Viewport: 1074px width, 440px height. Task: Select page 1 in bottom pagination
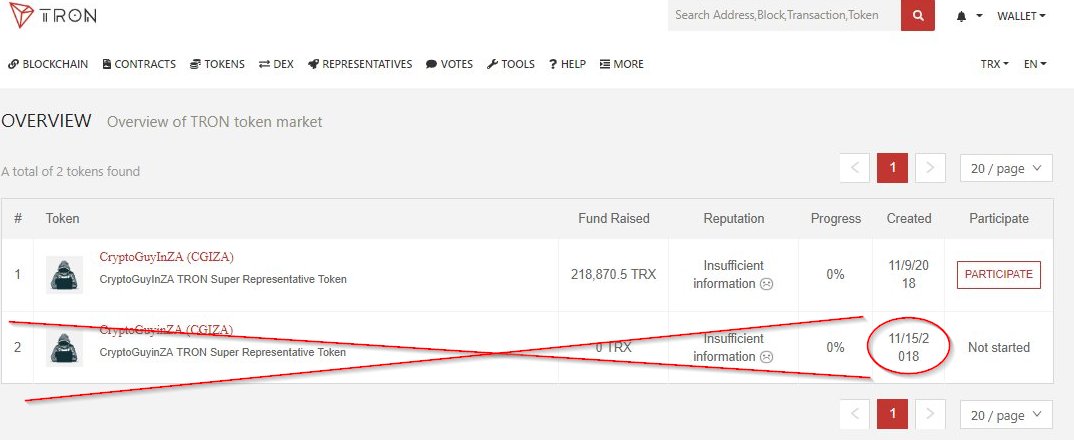(x=892, y=414)
